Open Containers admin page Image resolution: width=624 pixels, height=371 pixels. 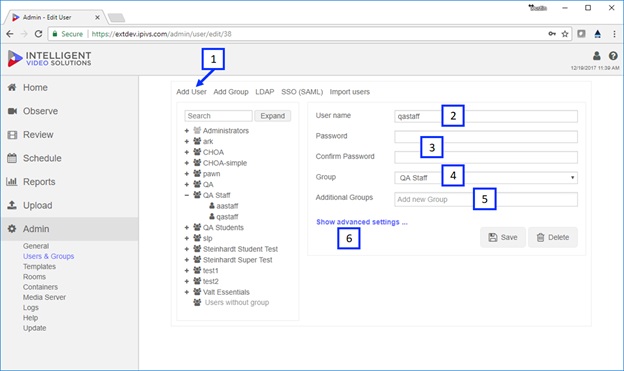40,287
